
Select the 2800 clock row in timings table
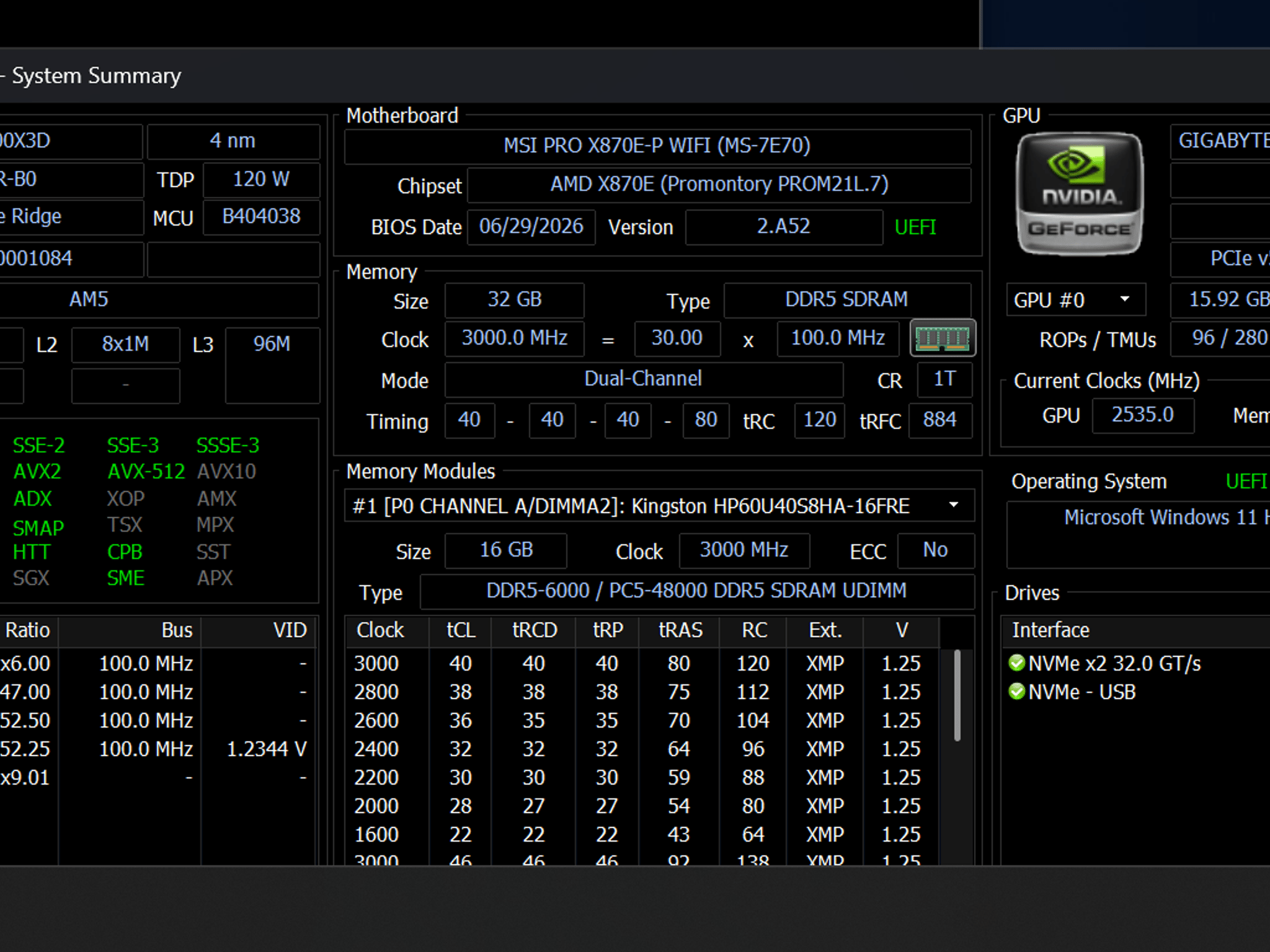[x=642, y=692]
